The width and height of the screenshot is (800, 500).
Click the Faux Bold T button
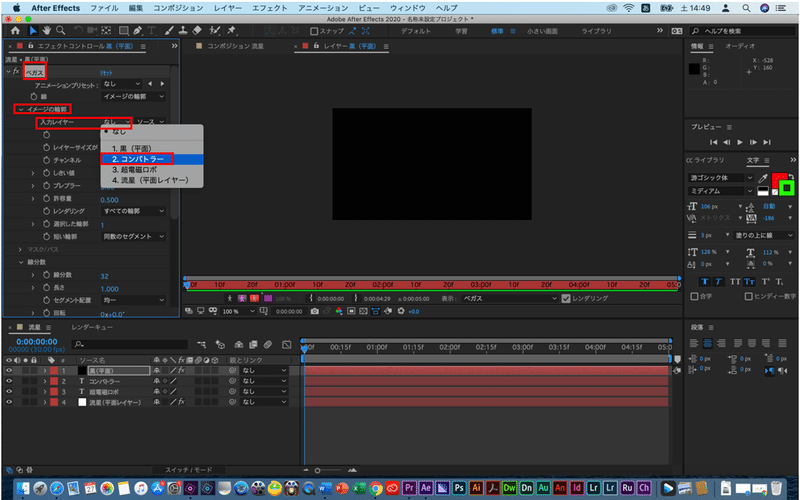coord(705,282)
